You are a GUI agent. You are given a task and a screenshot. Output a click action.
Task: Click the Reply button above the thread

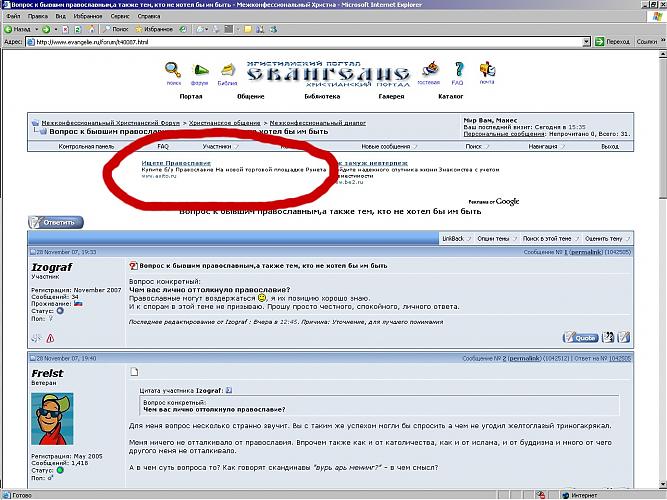tap(57, 222)
